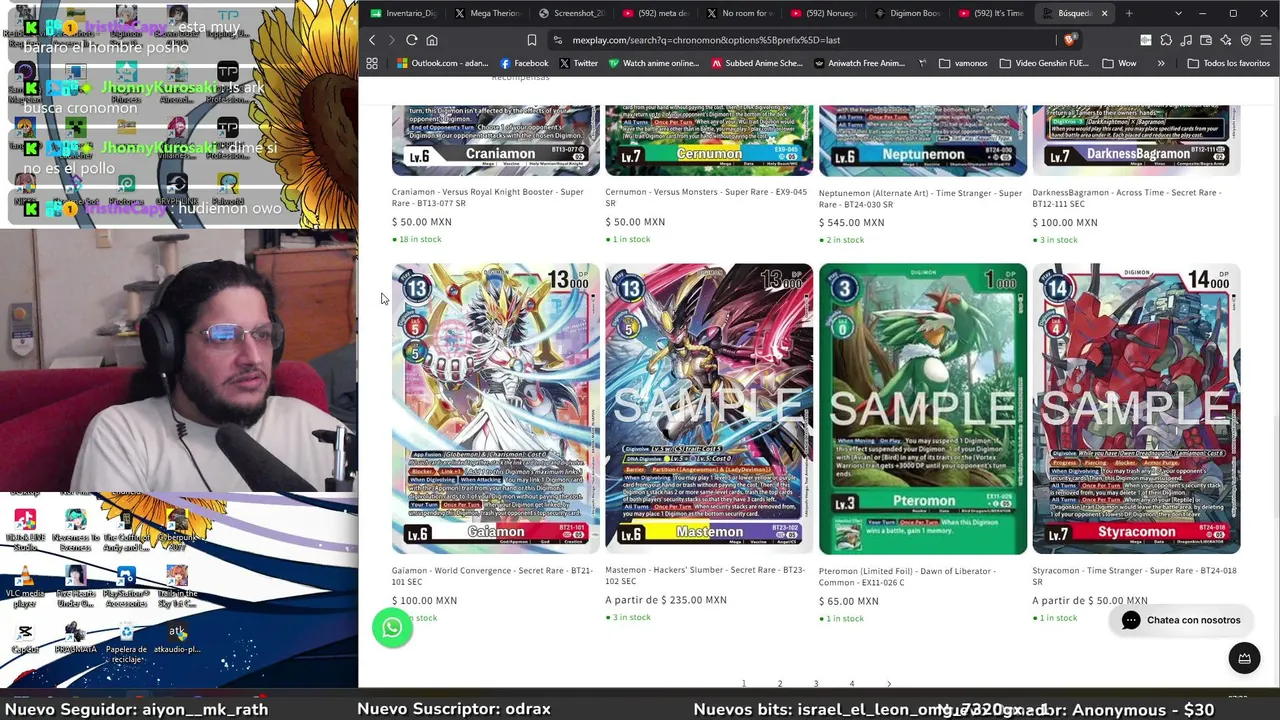Open the Five Hearts Under One desktop shortcut
The width and height of the screenshot is (1280, 720).
pyautogui.click(x=75, y=588)
